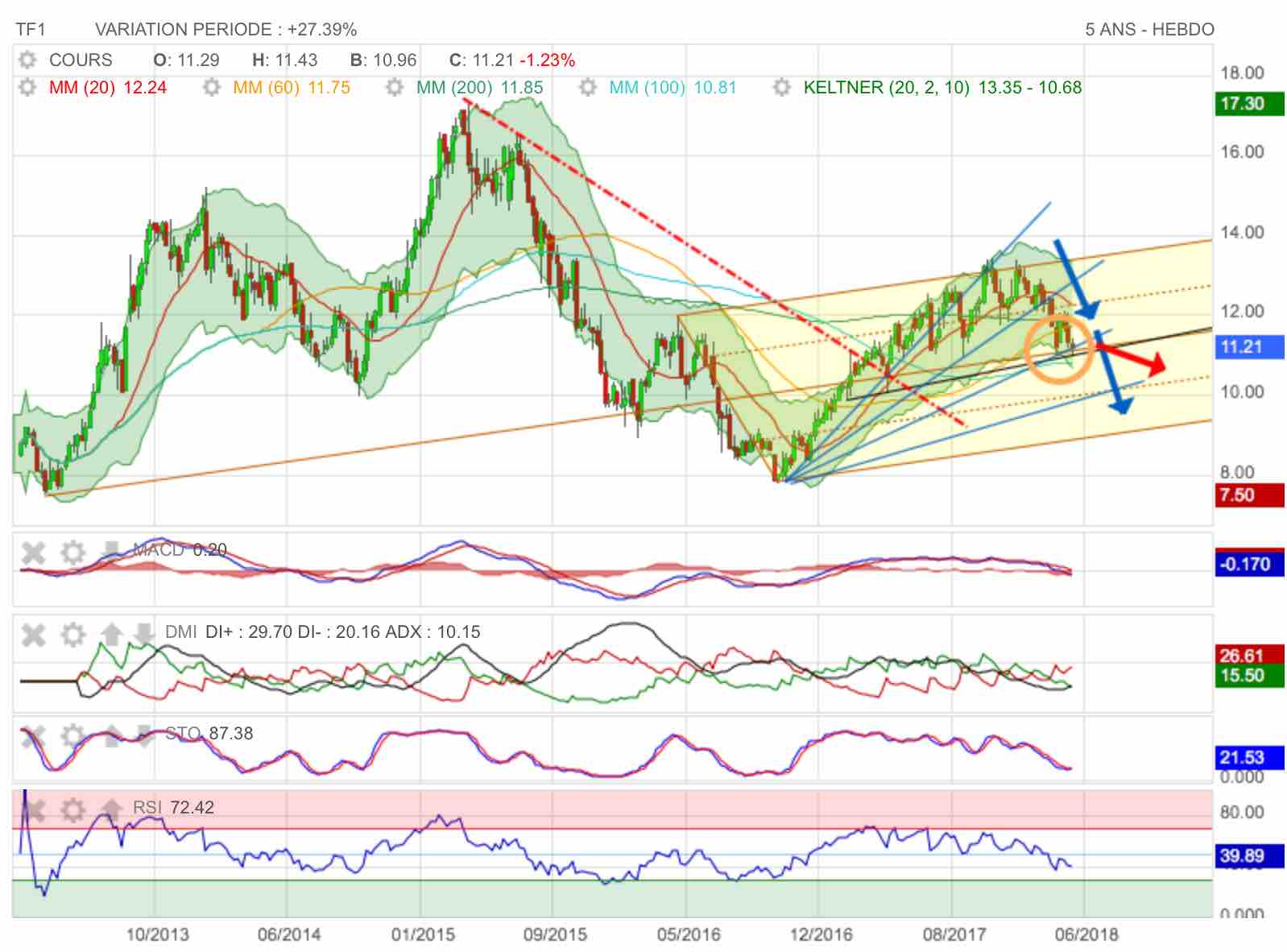Screen dimensions: 1287x952
Task: Close the DMI indicator panel
Action: [x=33, y=635]
